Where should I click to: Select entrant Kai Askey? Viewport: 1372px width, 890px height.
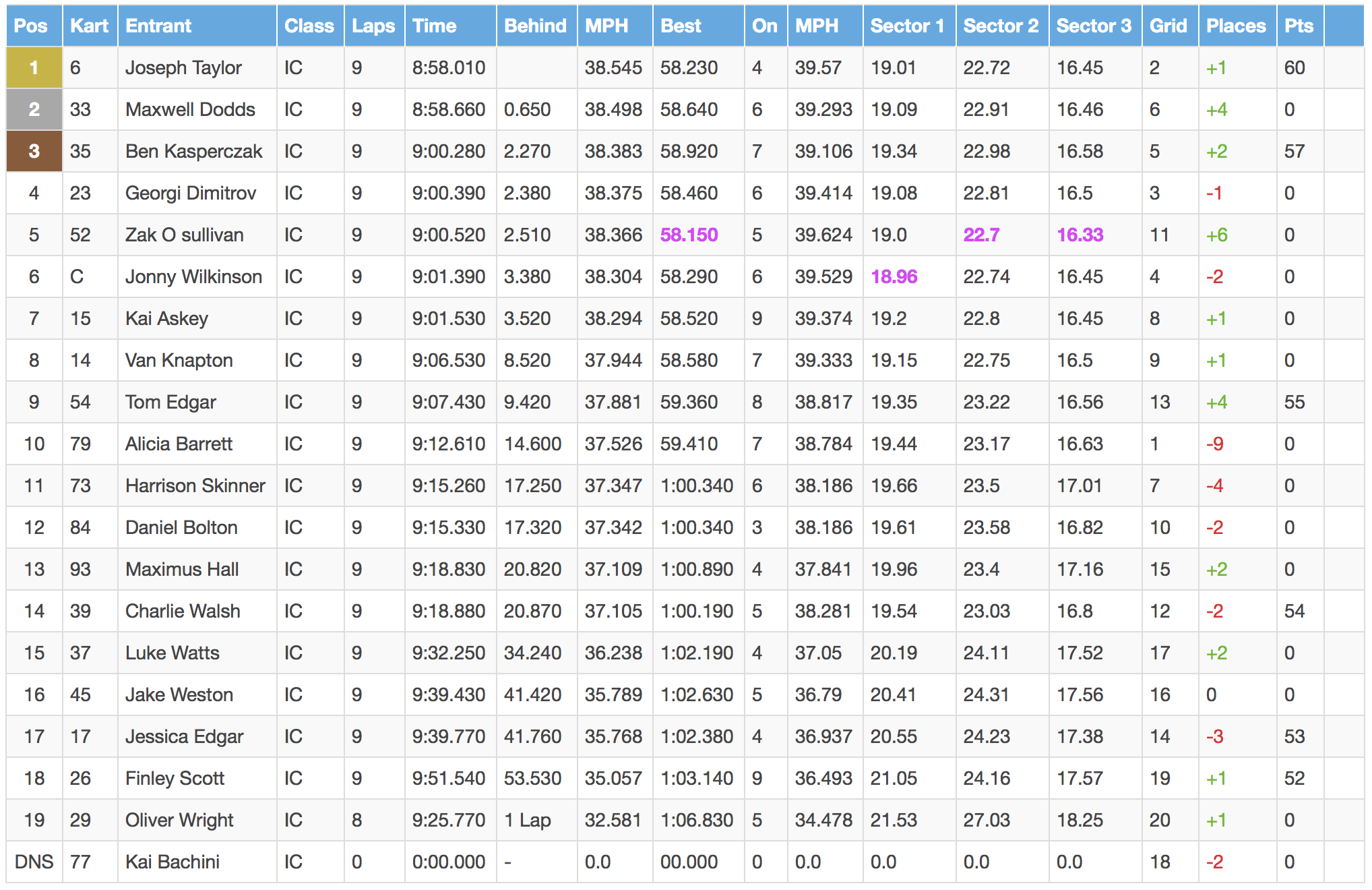(x=166, y=318)
